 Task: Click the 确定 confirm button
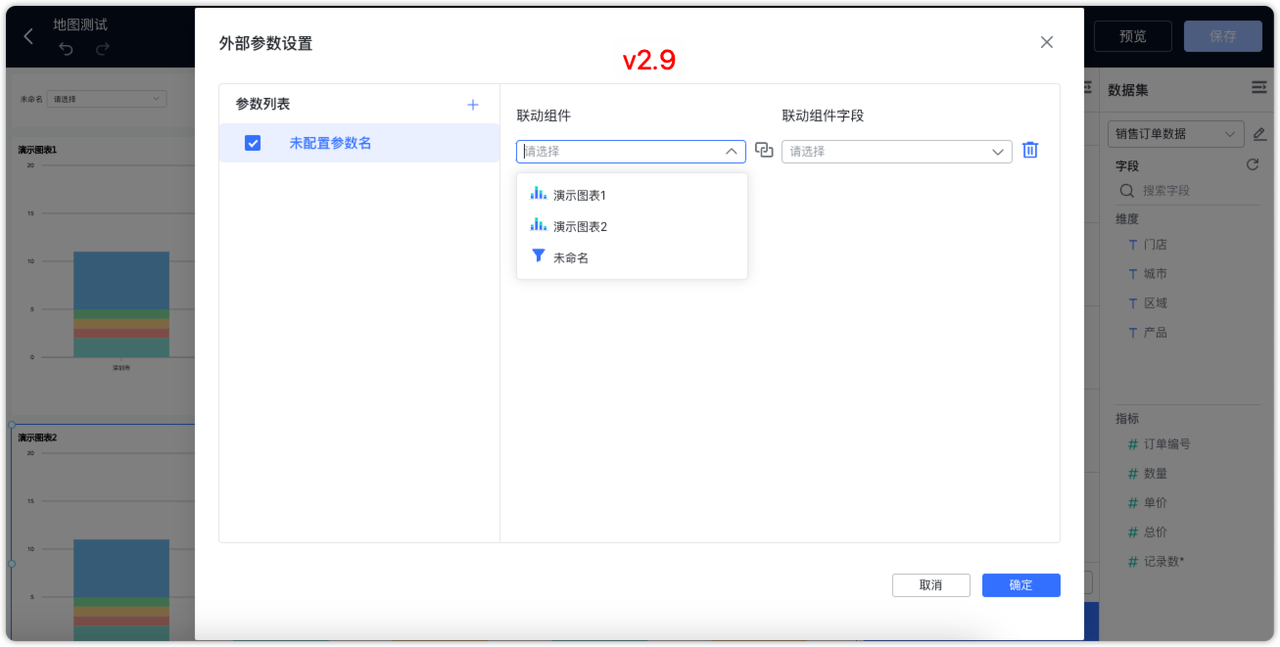point(1021,585)
